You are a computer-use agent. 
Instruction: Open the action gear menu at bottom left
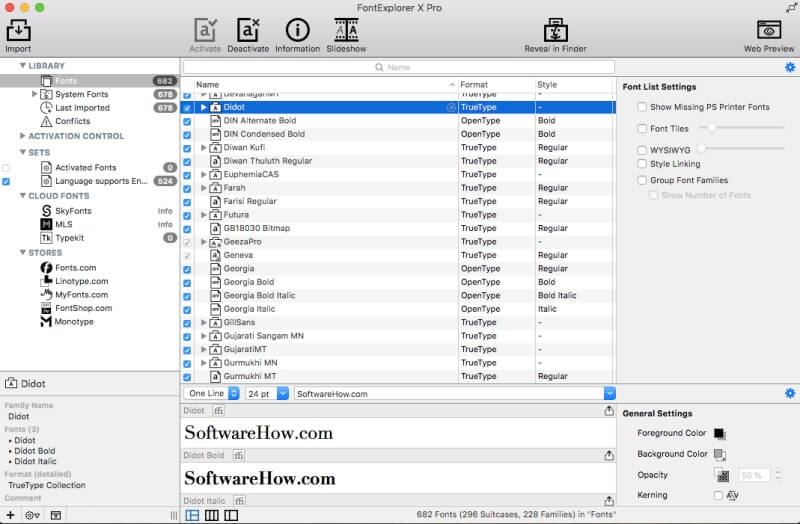tap(32, 515)
